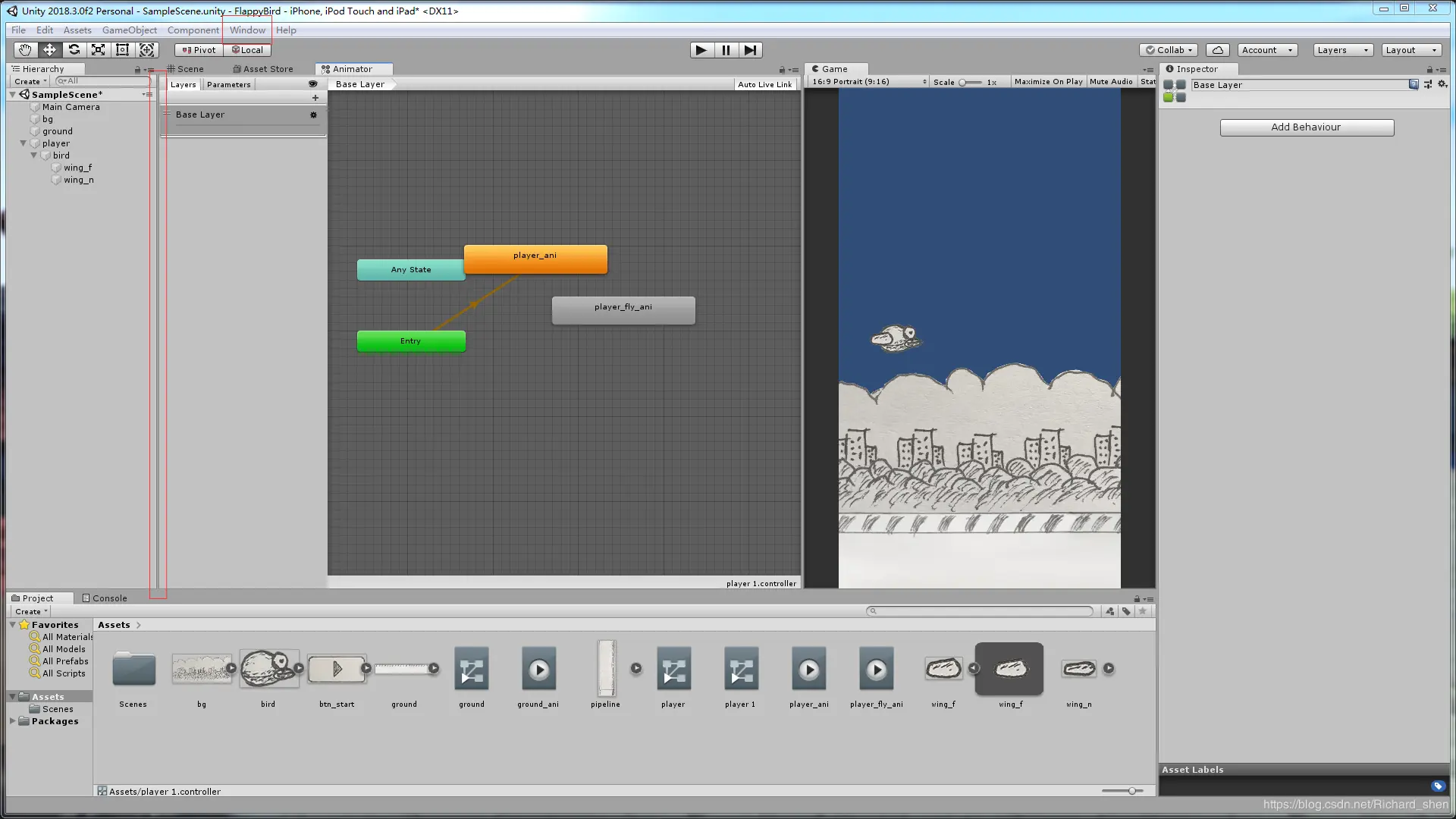Adjust the Game view Scale slider
The image size is (1456, 819).
pyautogui.click(x=963, y=83)
